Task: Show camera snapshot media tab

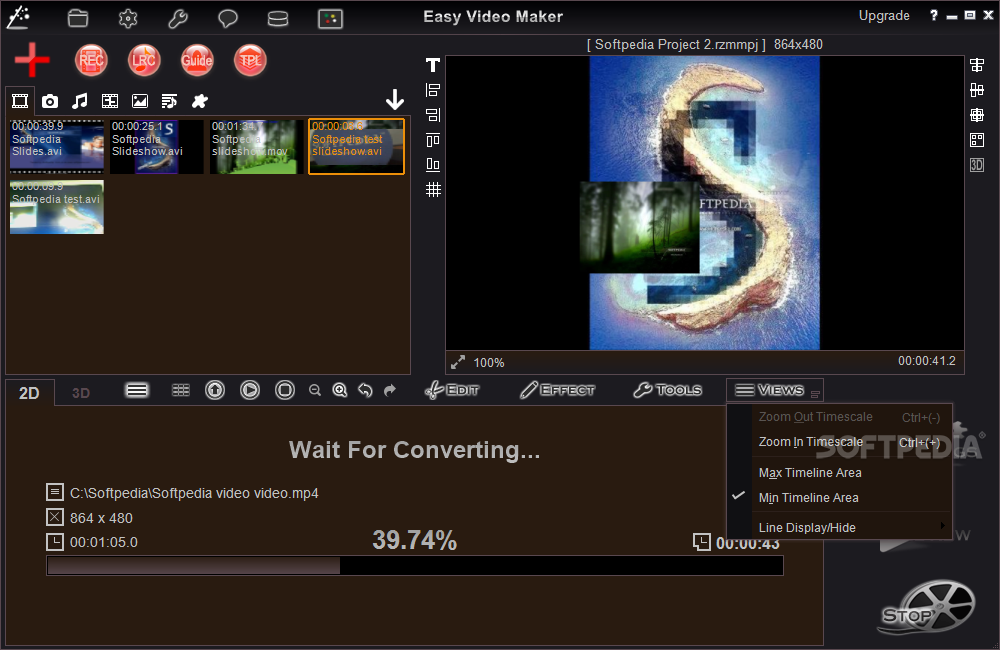Action: [50, 101]
